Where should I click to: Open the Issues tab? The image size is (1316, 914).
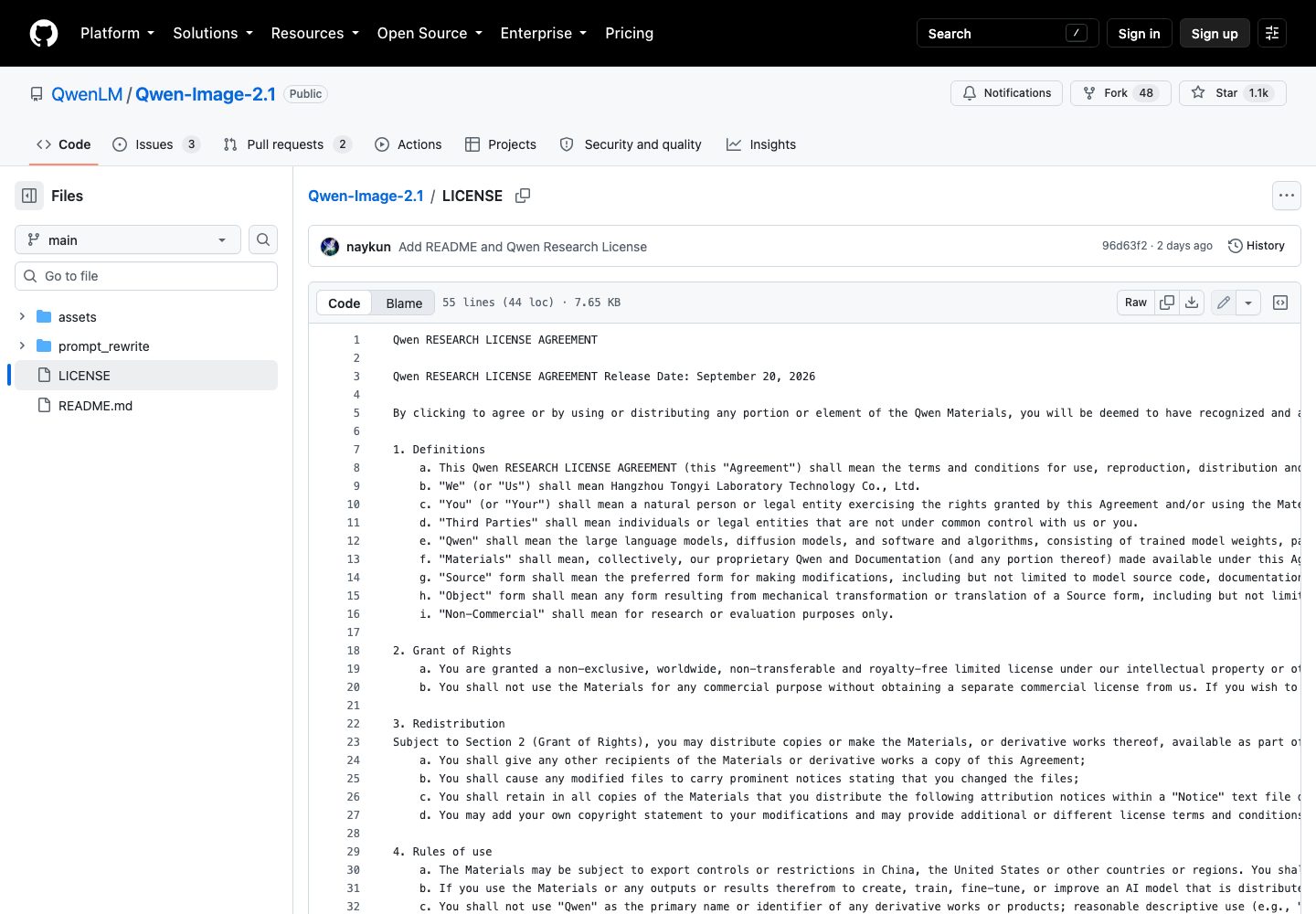155,144
